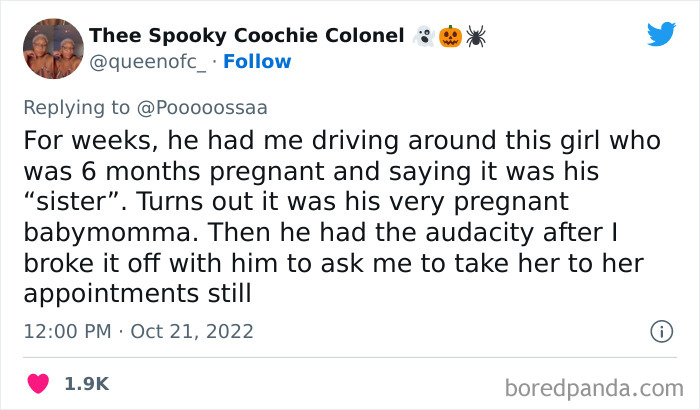700x410 pixels.
Task: View the 1.9K likes count
Action: [x=86, y=383]
